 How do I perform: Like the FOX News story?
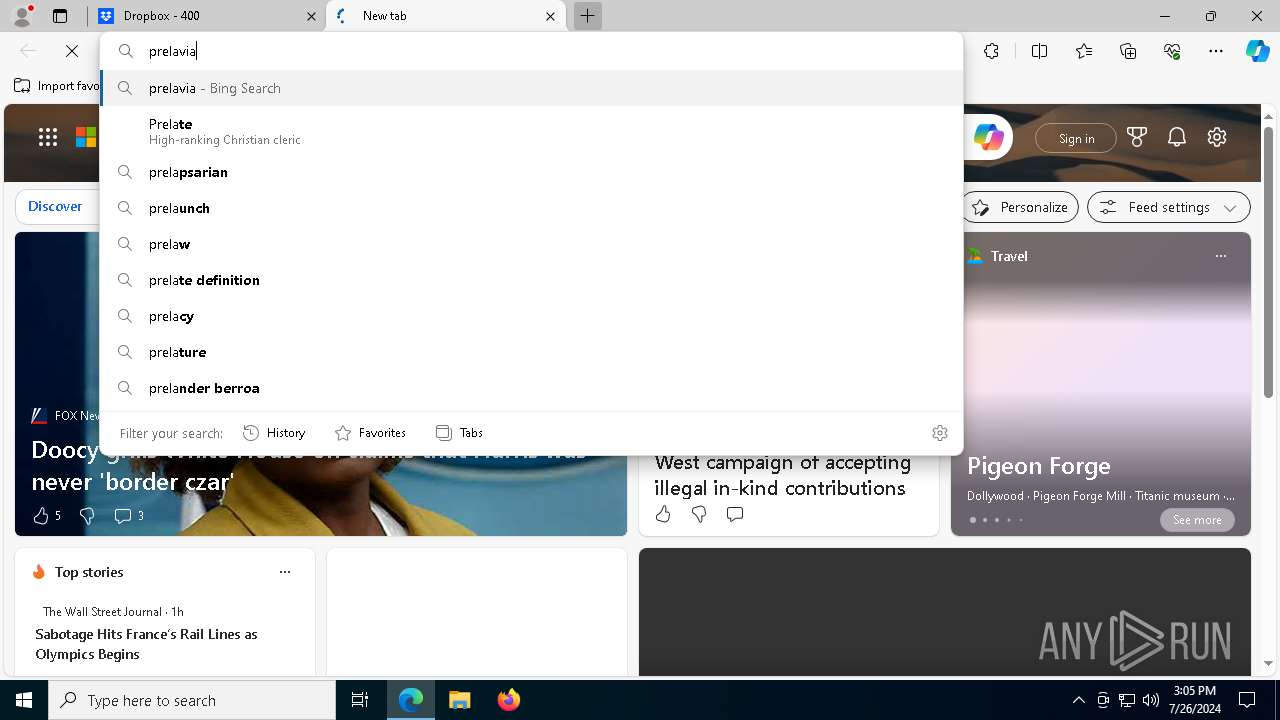41,516
